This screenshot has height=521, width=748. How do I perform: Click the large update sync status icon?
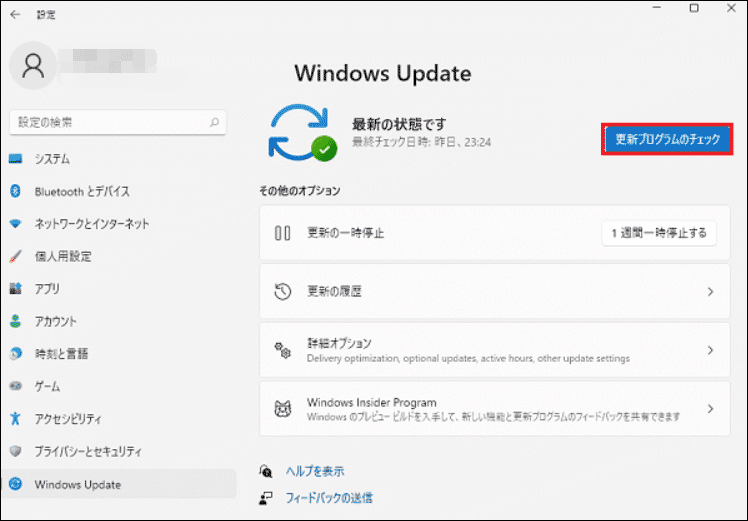pyautogui.click(x=302, y=133)
